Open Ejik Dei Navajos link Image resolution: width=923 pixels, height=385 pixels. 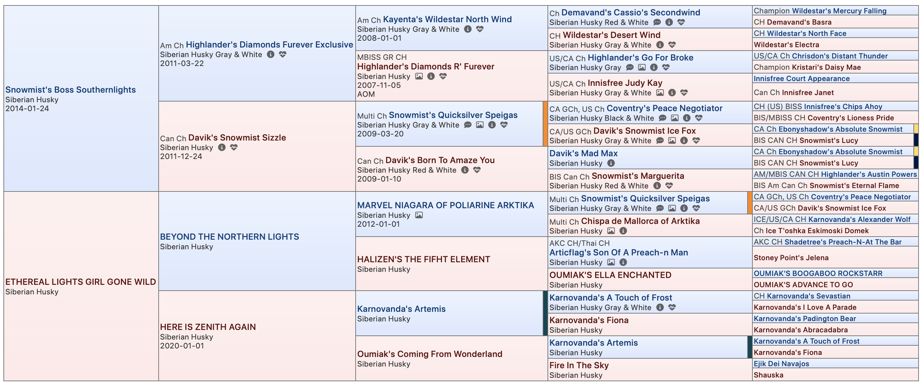coord(781,364)
